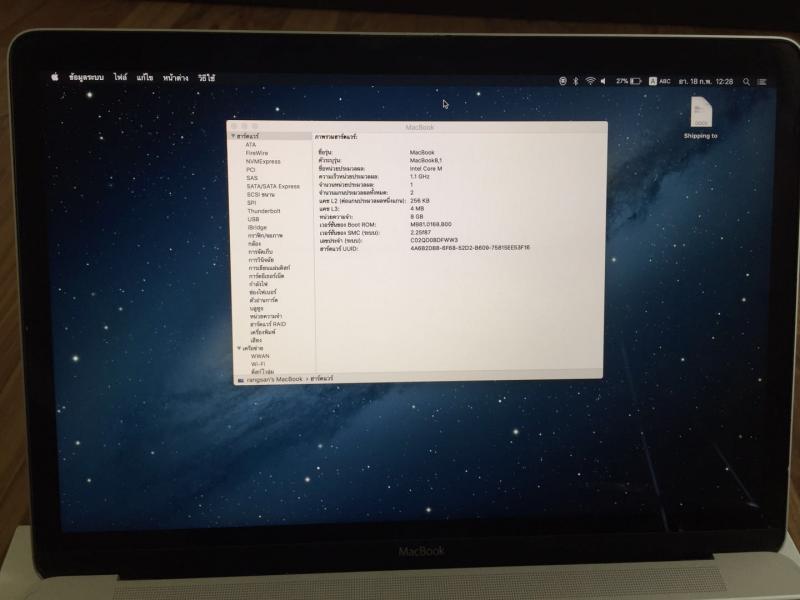Viewport: 800px width, 600px height.
Task: Click the hardware UUID value
Action: pyautogui.click(x=470, y=247)
